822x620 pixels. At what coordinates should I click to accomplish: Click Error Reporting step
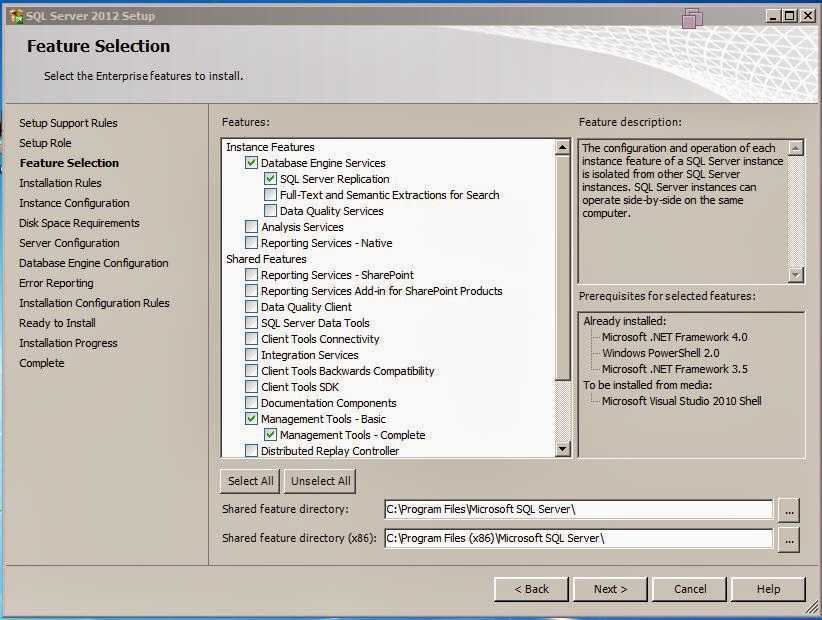coord(56,283)
